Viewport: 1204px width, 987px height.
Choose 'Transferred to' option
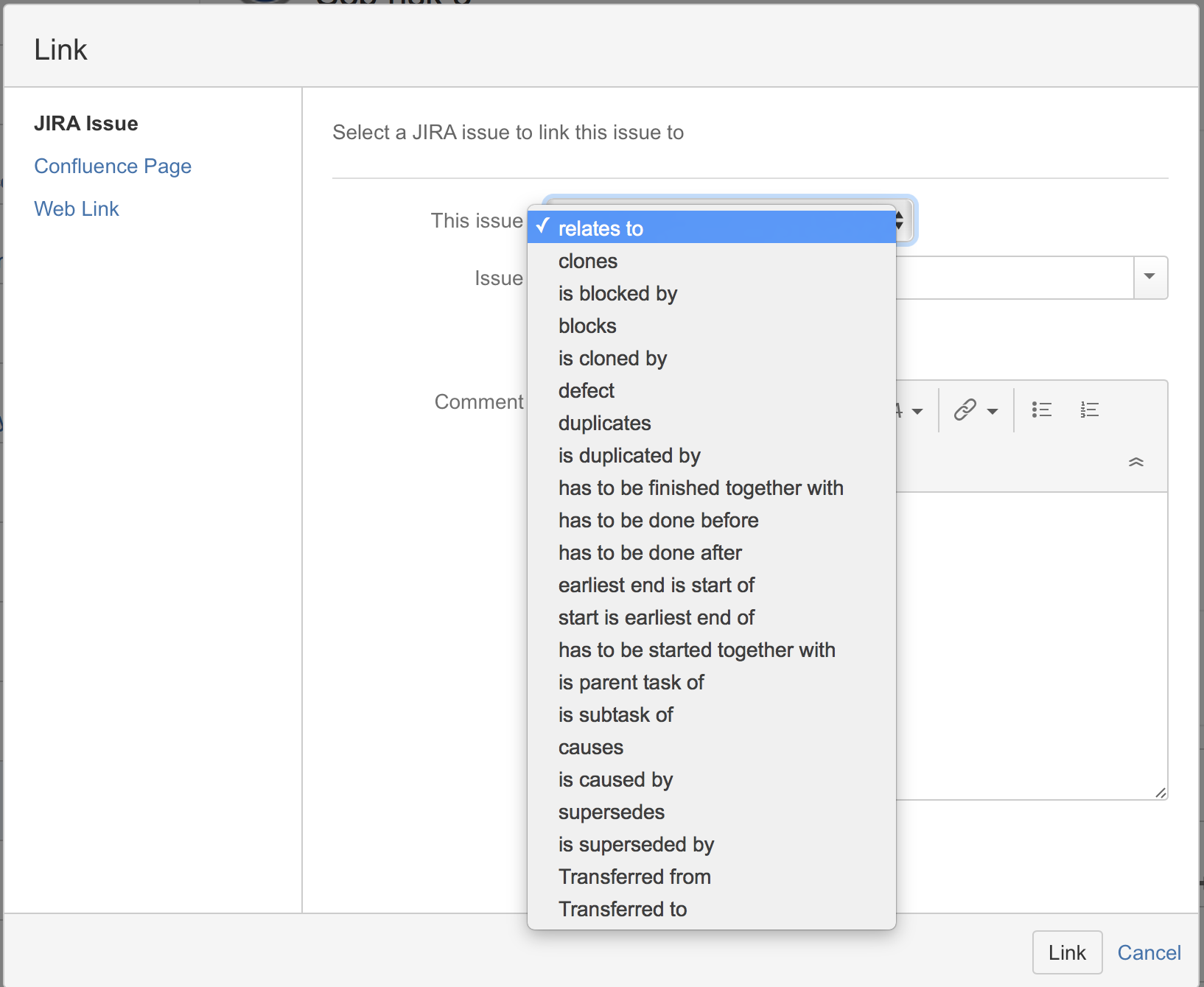pyautogui.click(x=712, y=909)
